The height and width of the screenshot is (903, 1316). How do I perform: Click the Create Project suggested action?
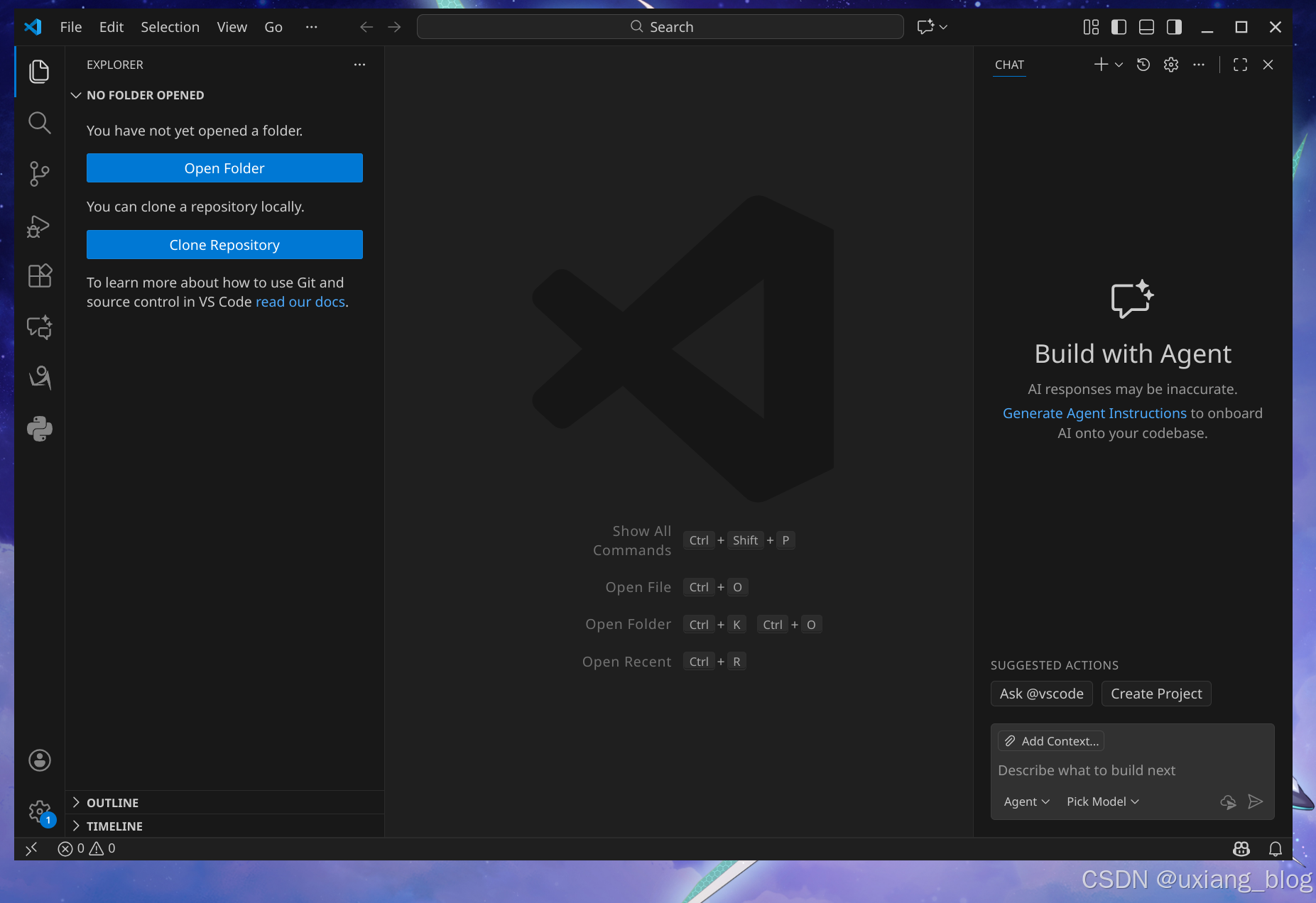point(1156,694)
